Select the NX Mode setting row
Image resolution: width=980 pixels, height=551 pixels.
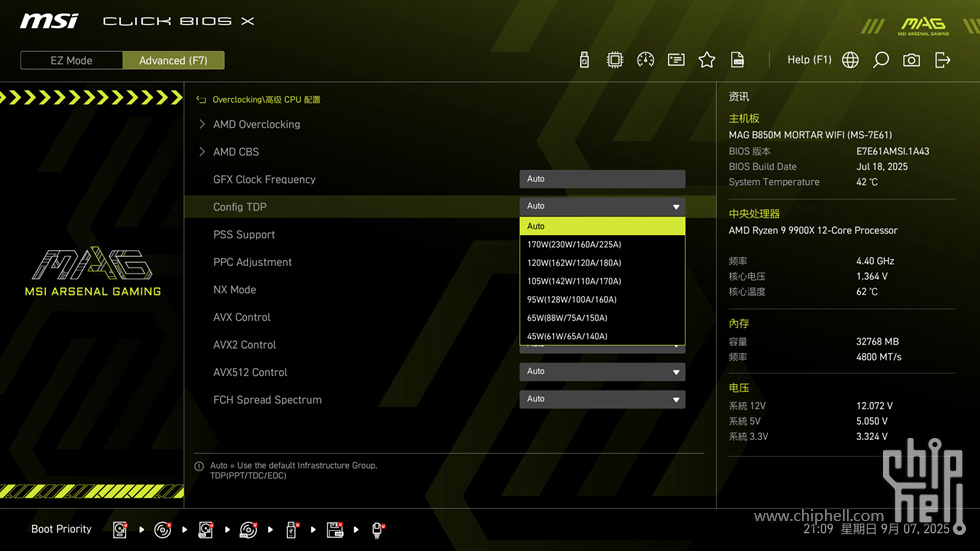click(x=234, y=290)
